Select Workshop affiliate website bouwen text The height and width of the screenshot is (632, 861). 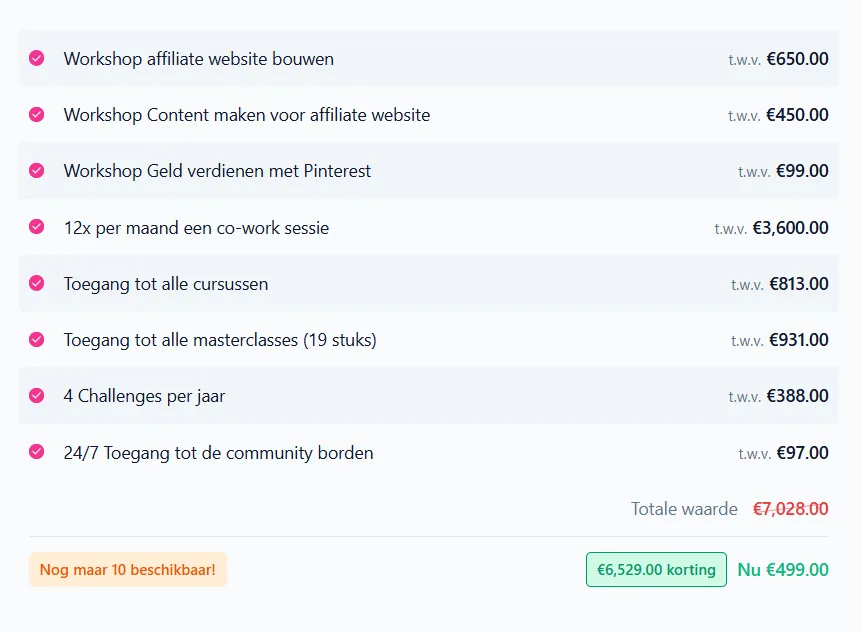[198, 59]
